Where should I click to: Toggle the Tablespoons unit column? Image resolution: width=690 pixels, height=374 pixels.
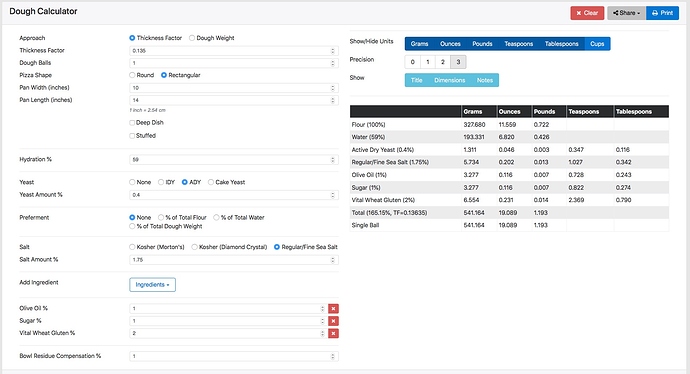pos(562,44)
